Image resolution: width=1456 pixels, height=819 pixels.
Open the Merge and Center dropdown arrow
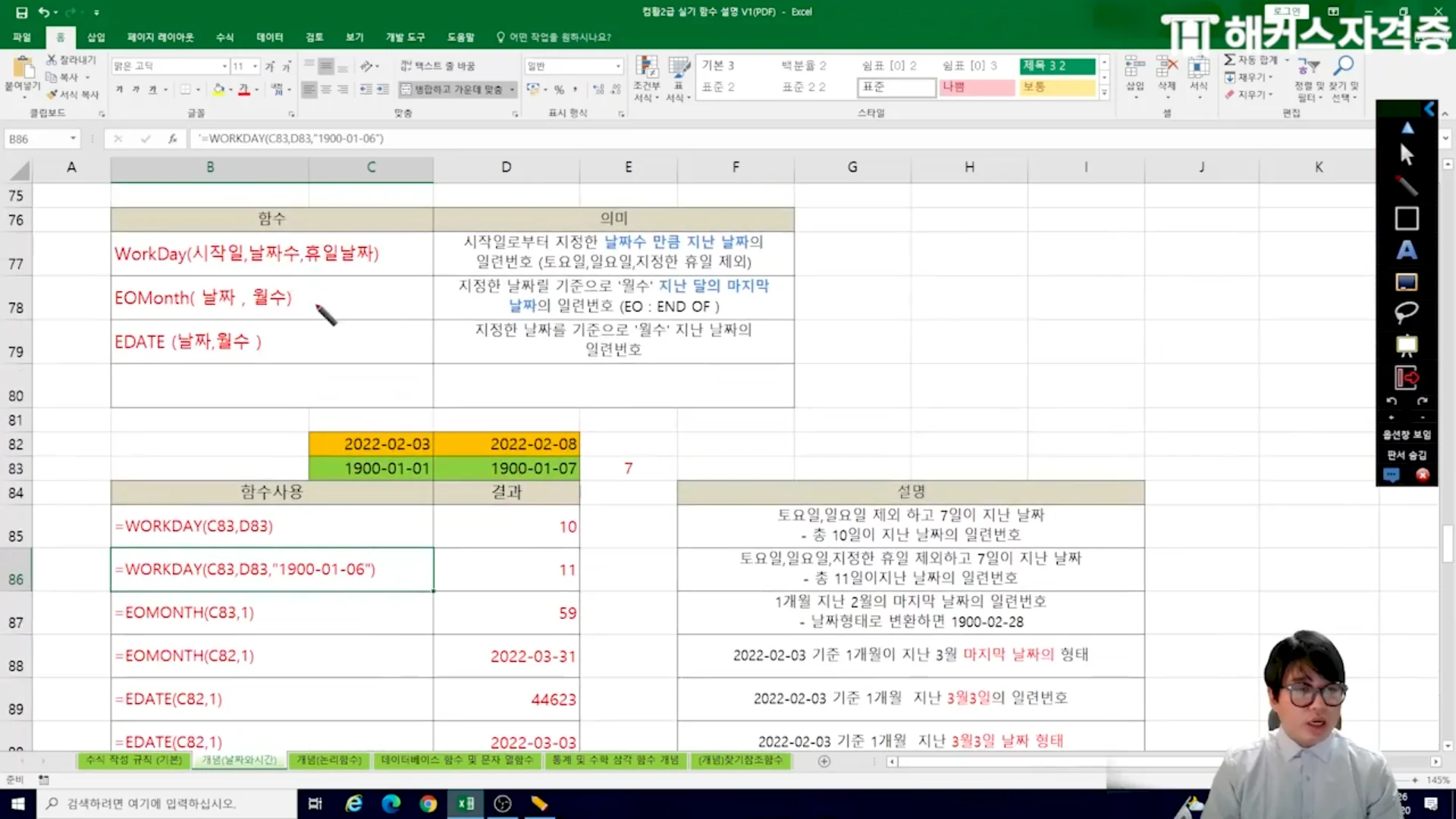click(512, 89)
